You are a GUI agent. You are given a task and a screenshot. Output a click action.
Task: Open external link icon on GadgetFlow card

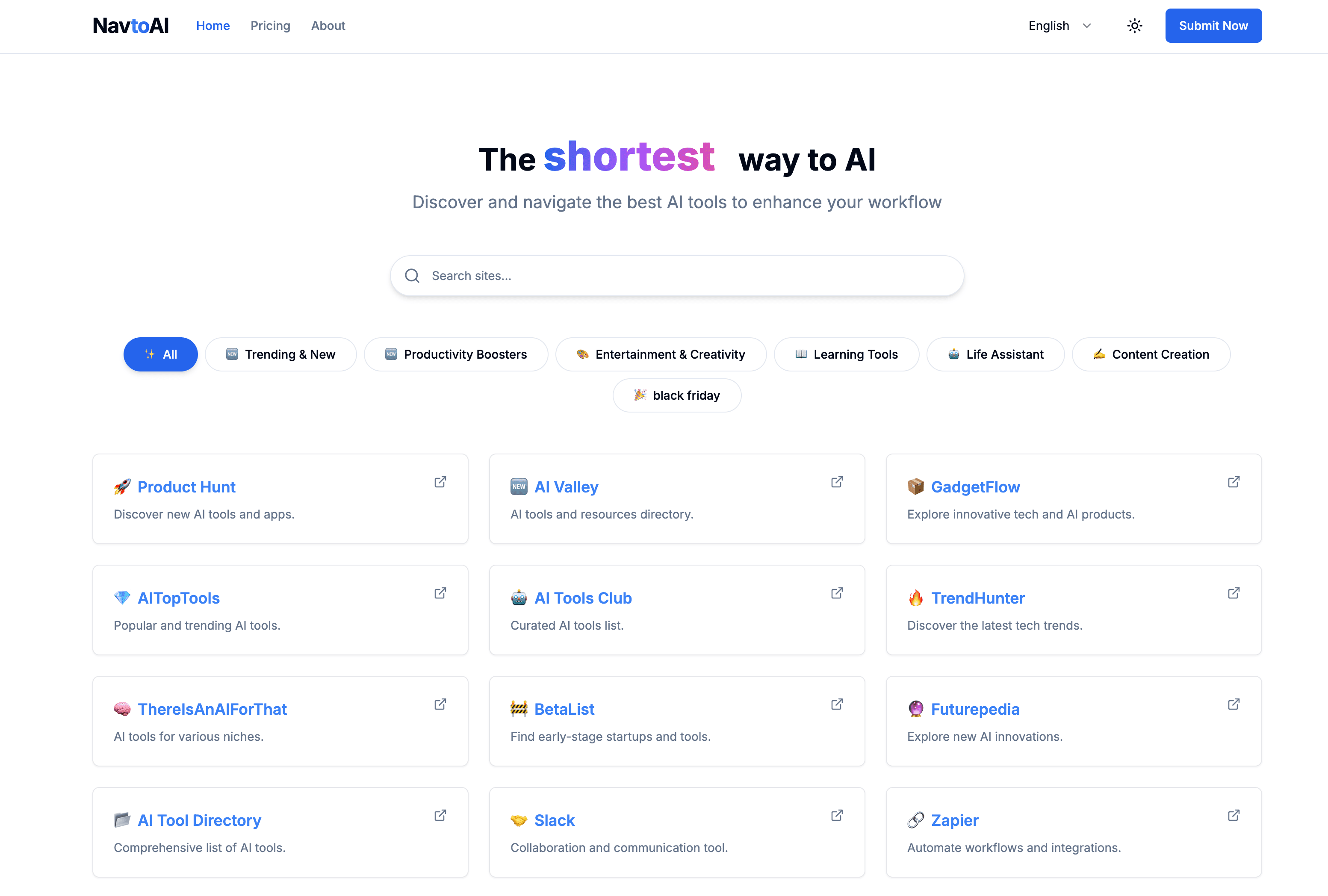pyautogui.click(x=1234, y=482)
